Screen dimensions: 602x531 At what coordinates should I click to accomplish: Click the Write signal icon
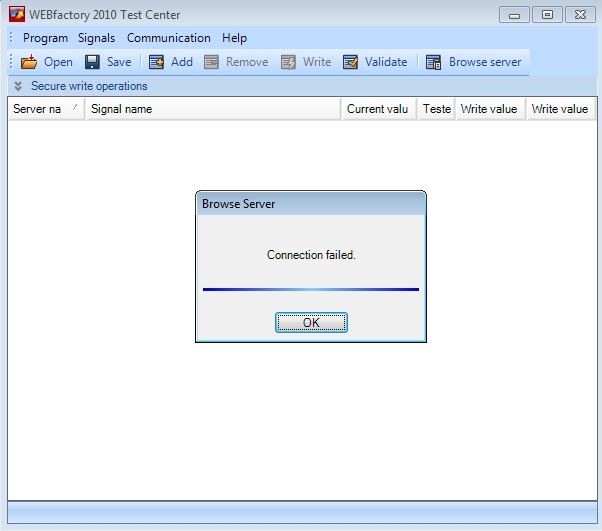pyautogui.click(x=288, y=62)
